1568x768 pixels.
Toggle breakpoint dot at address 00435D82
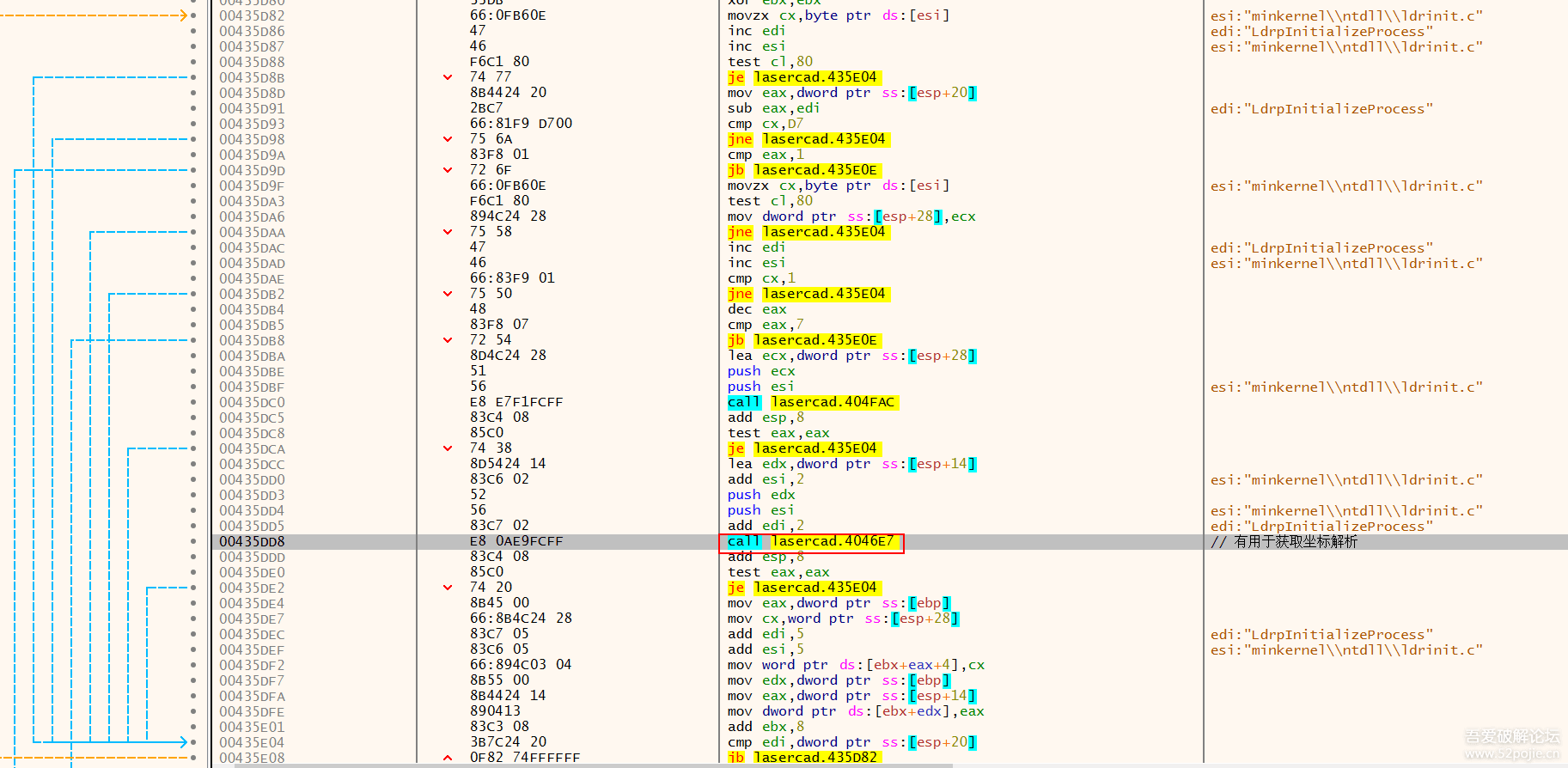click(x=193, y=15)
